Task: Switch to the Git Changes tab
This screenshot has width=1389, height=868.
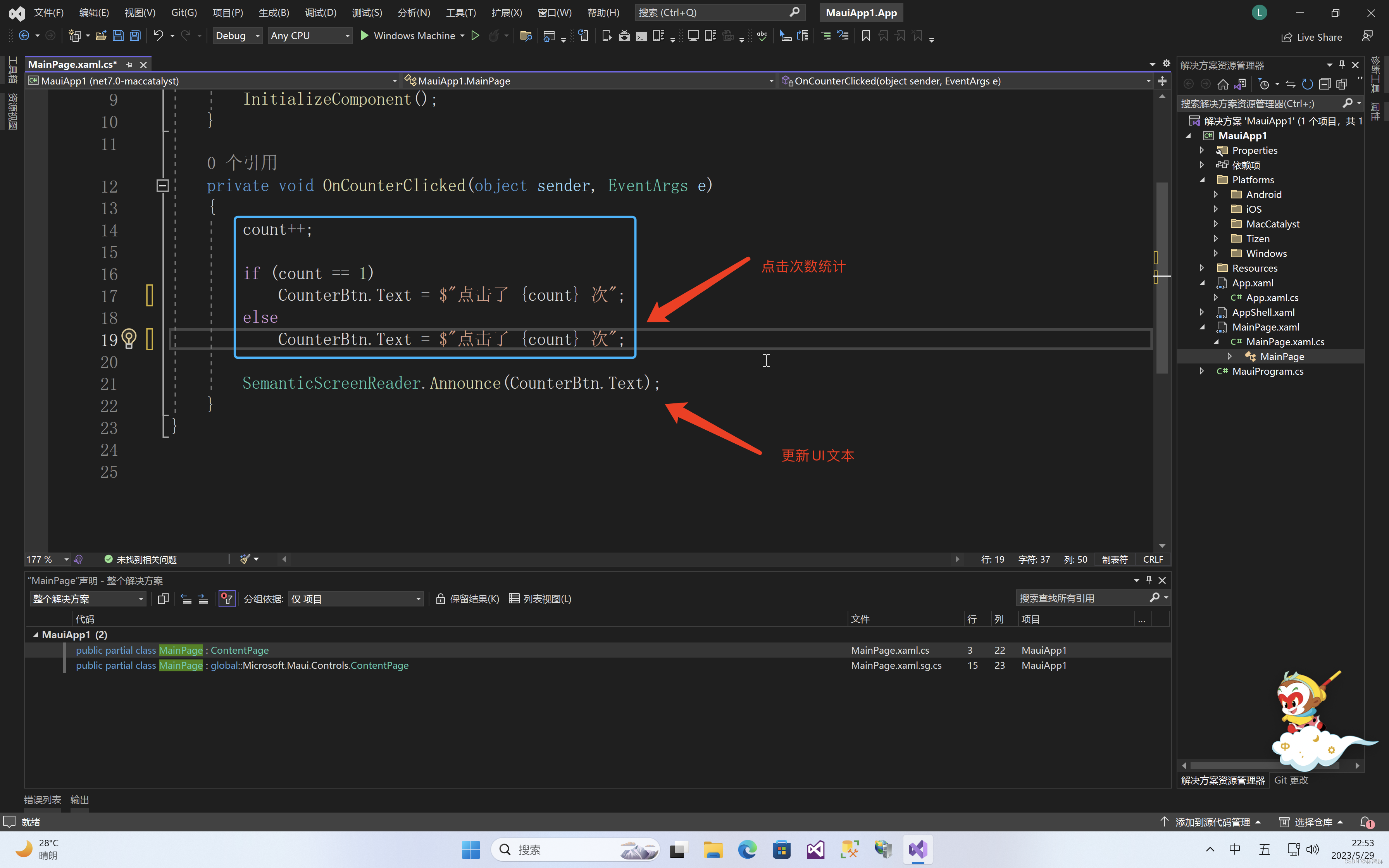Action: (1291, 780)
